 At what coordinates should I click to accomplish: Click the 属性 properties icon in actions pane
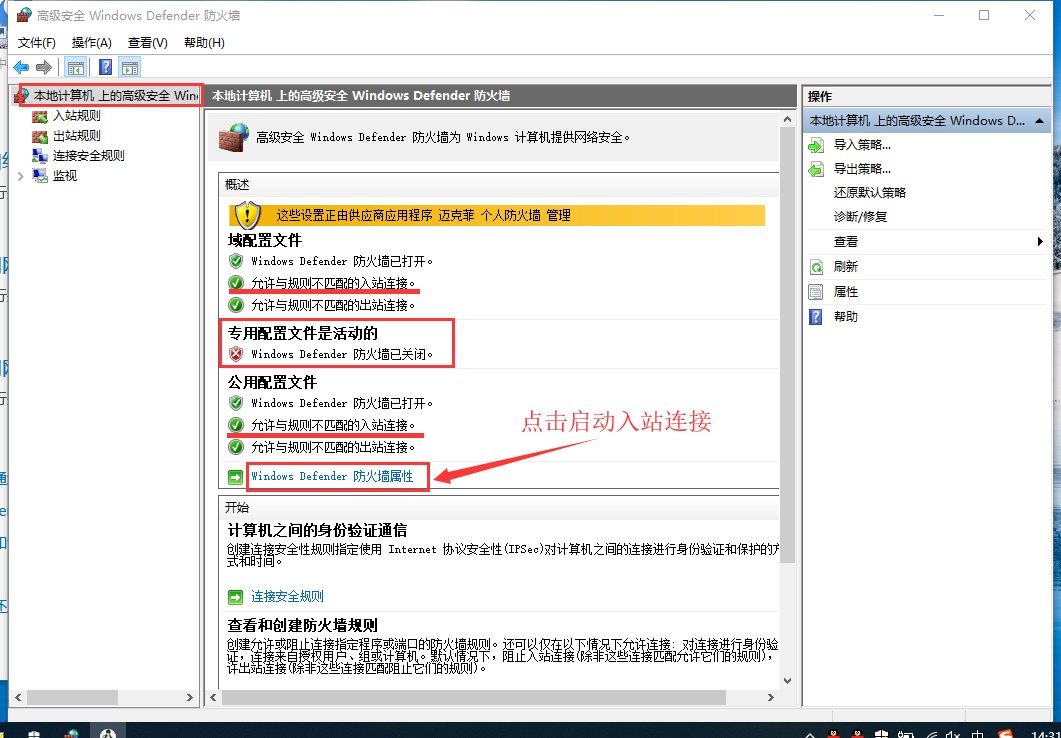tap(817, 292)
